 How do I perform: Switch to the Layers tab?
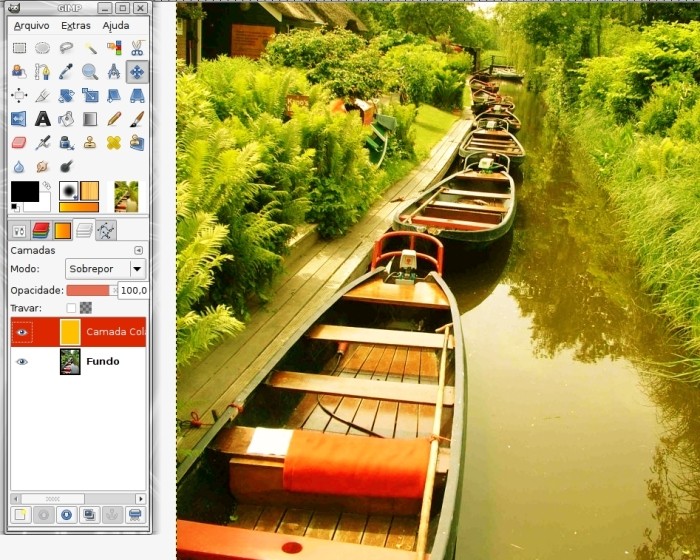(84, 230)
